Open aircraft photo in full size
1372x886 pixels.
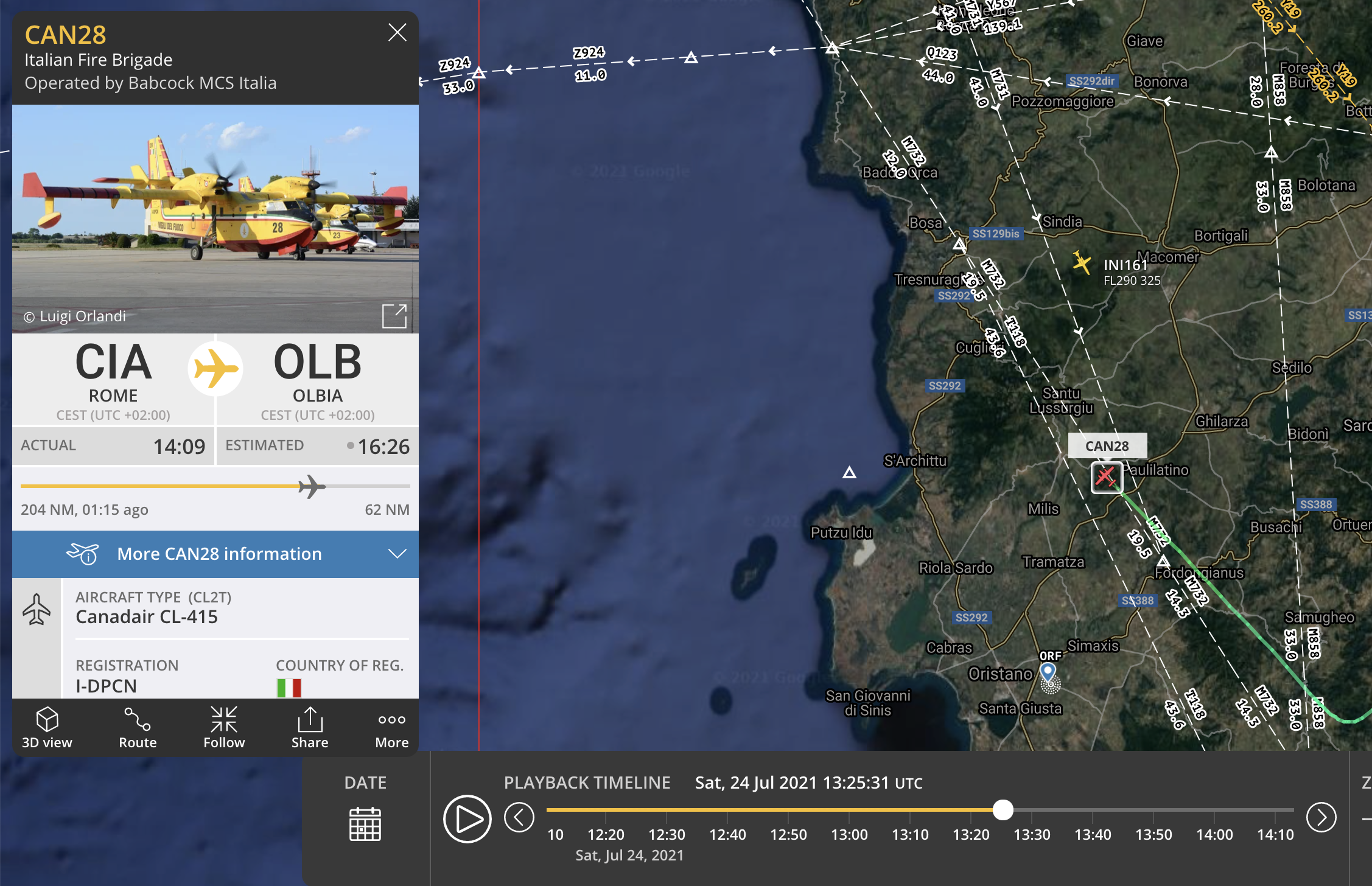[x=394, y=316]
